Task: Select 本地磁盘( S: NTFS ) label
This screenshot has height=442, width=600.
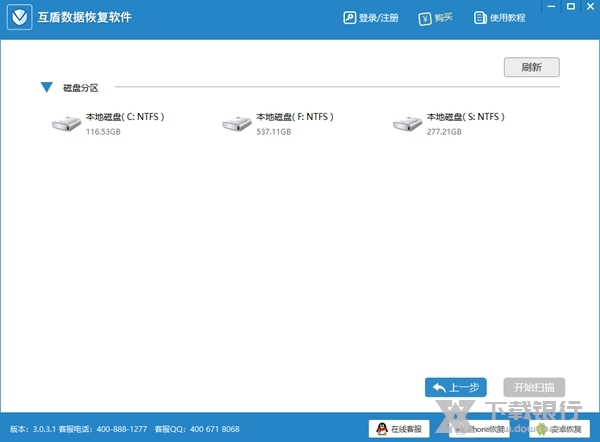Action: [466, 117]
